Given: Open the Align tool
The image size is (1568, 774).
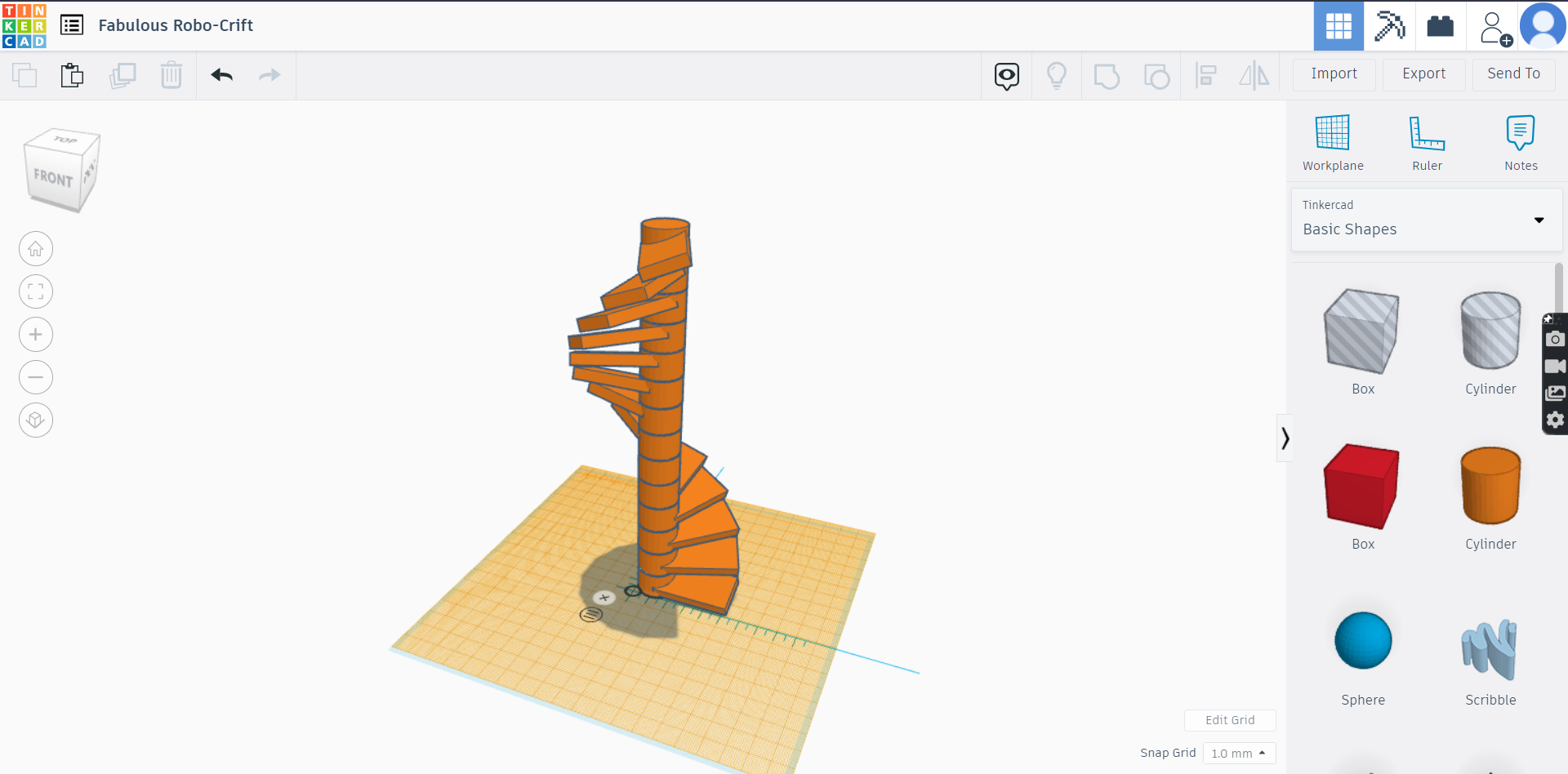Looking at the screenshot, I should (x=1206, y=75).
